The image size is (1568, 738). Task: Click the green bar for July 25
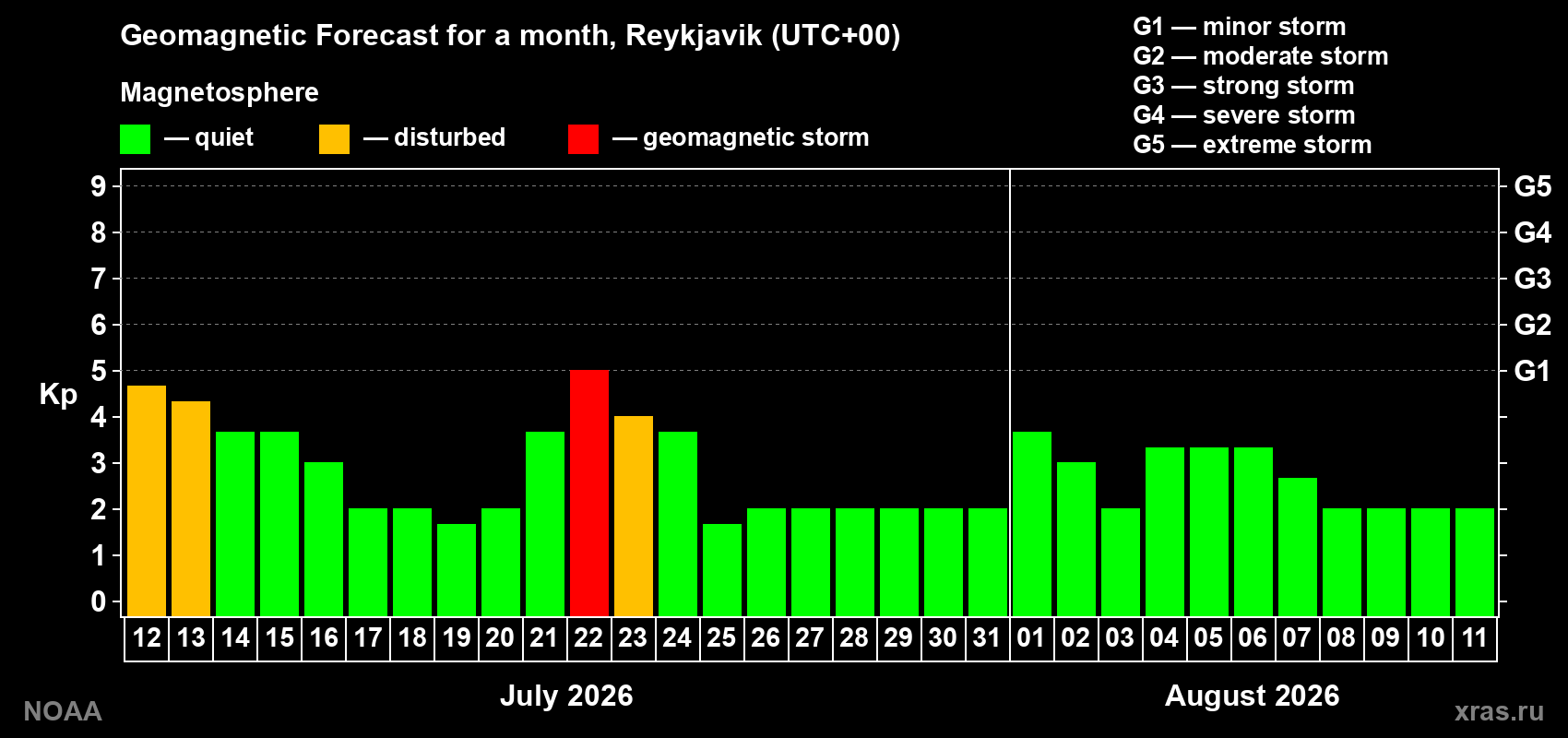722,570
